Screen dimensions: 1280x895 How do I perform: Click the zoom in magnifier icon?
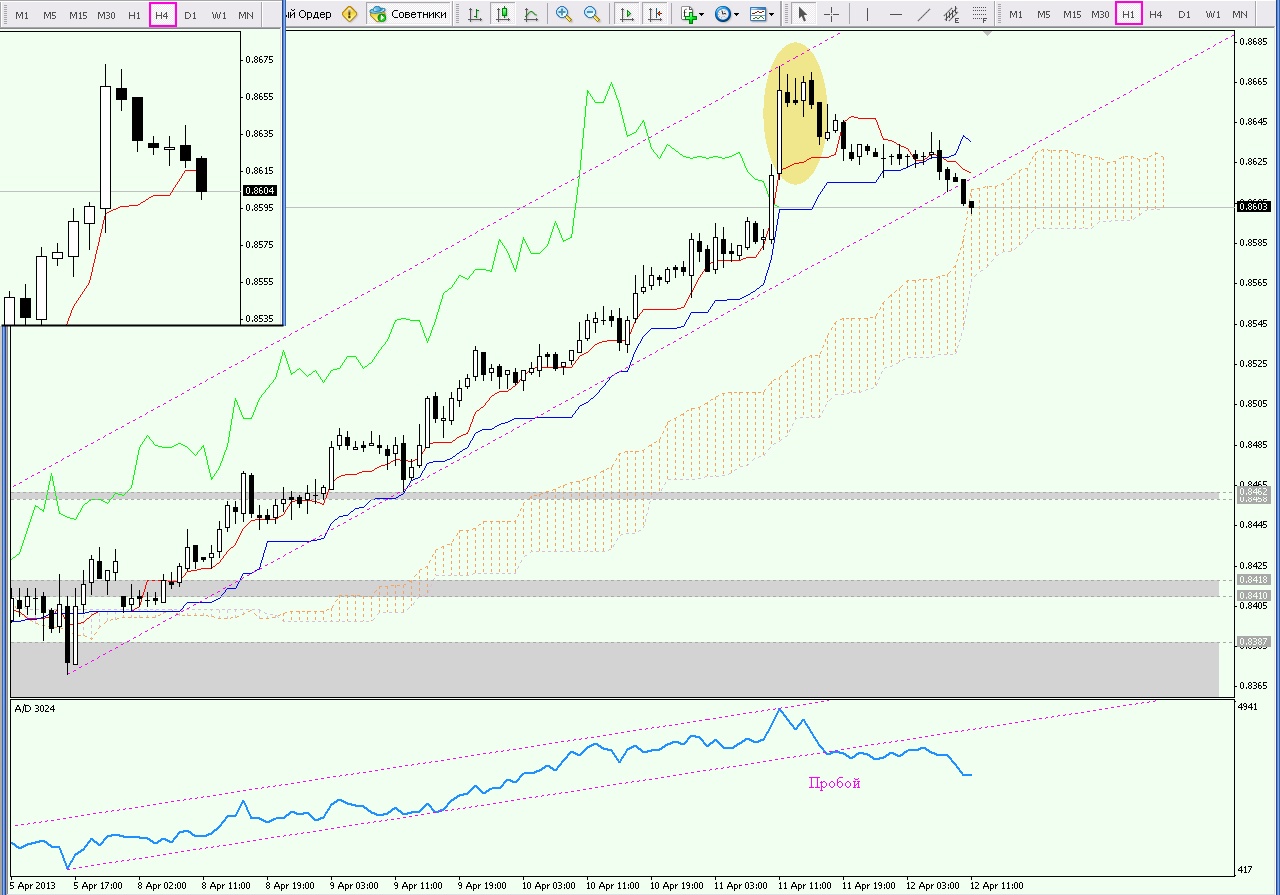click(564, 14)
